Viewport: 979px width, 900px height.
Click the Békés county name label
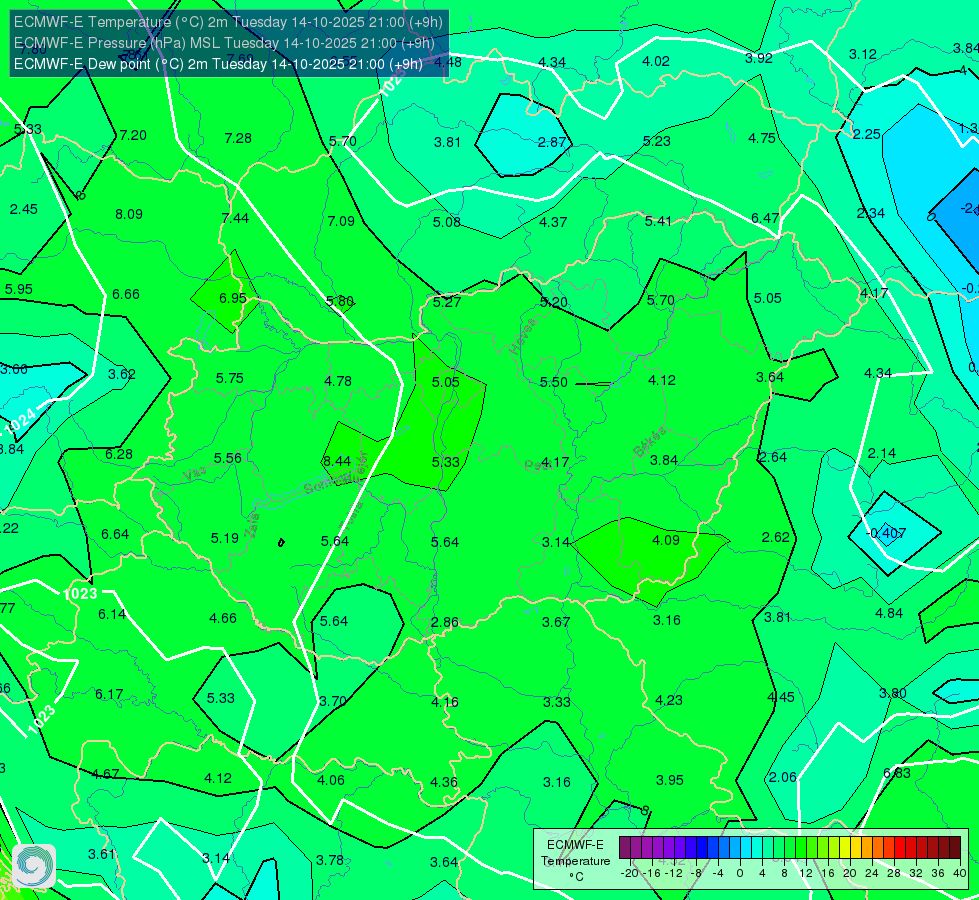tap(650, 442)
